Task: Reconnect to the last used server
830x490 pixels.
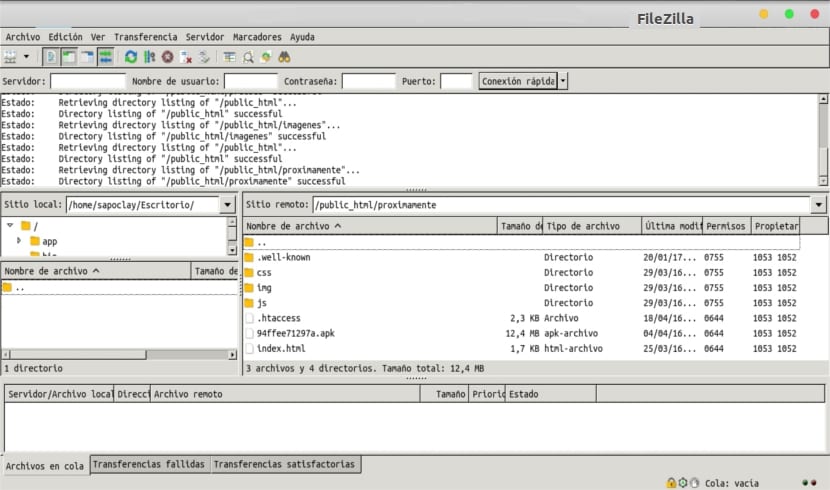Action: tap(204, 57)
